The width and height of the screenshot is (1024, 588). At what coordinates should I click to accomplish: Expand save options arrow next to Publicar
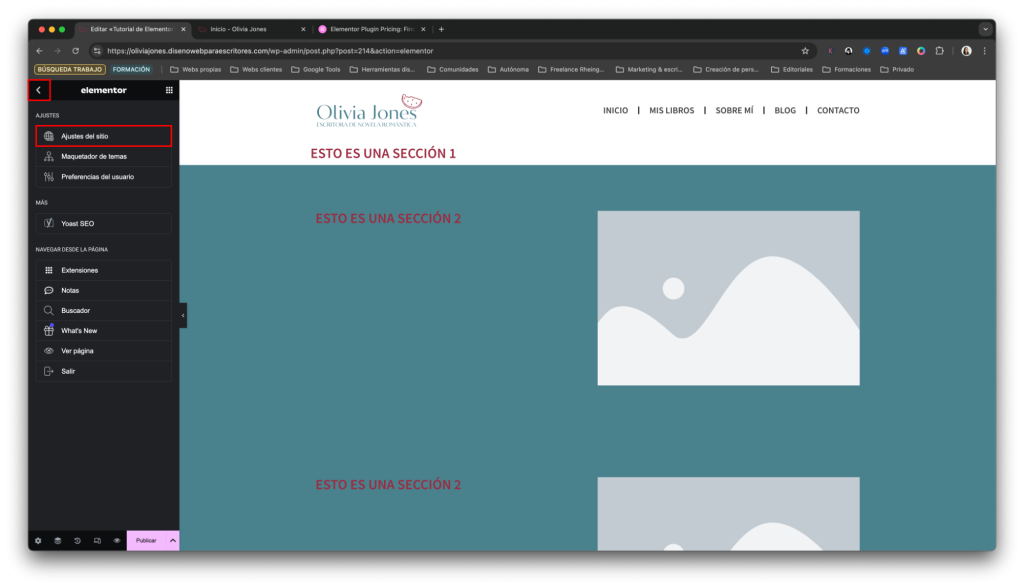(172, 540)
